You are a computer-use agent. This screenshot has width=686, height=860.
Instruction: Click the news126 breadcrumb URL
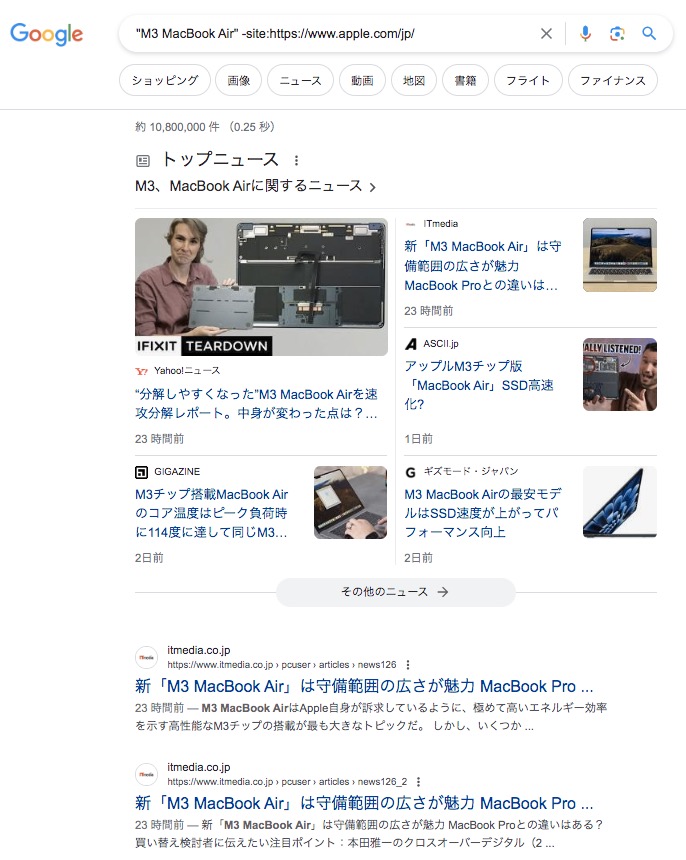click(x=282, y=665)
